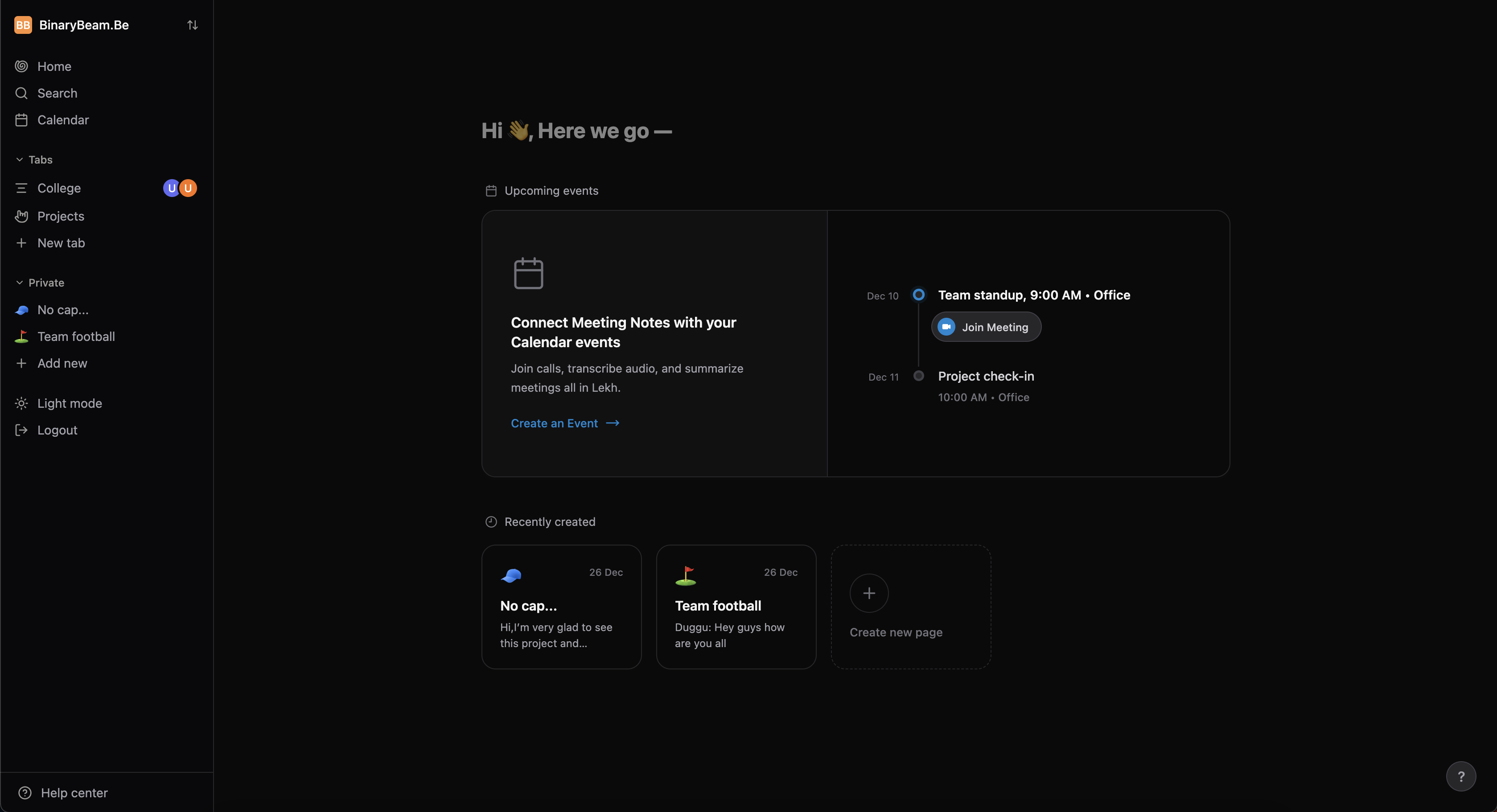This screenshot has height=812, width=1497.
Task: Click the Recently created clock icon
Action: tap(491, 521)
